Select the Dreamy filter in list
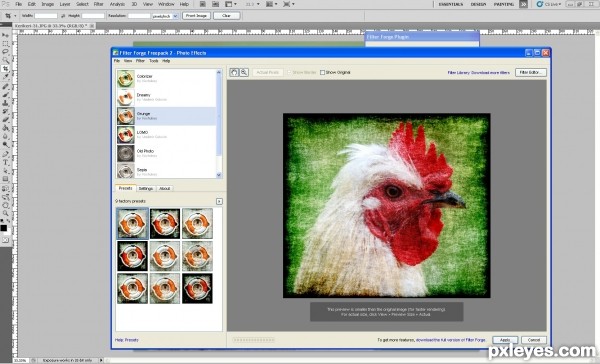Screen dimensions: 600x364 pyautogui.click(x=166, y=97)
